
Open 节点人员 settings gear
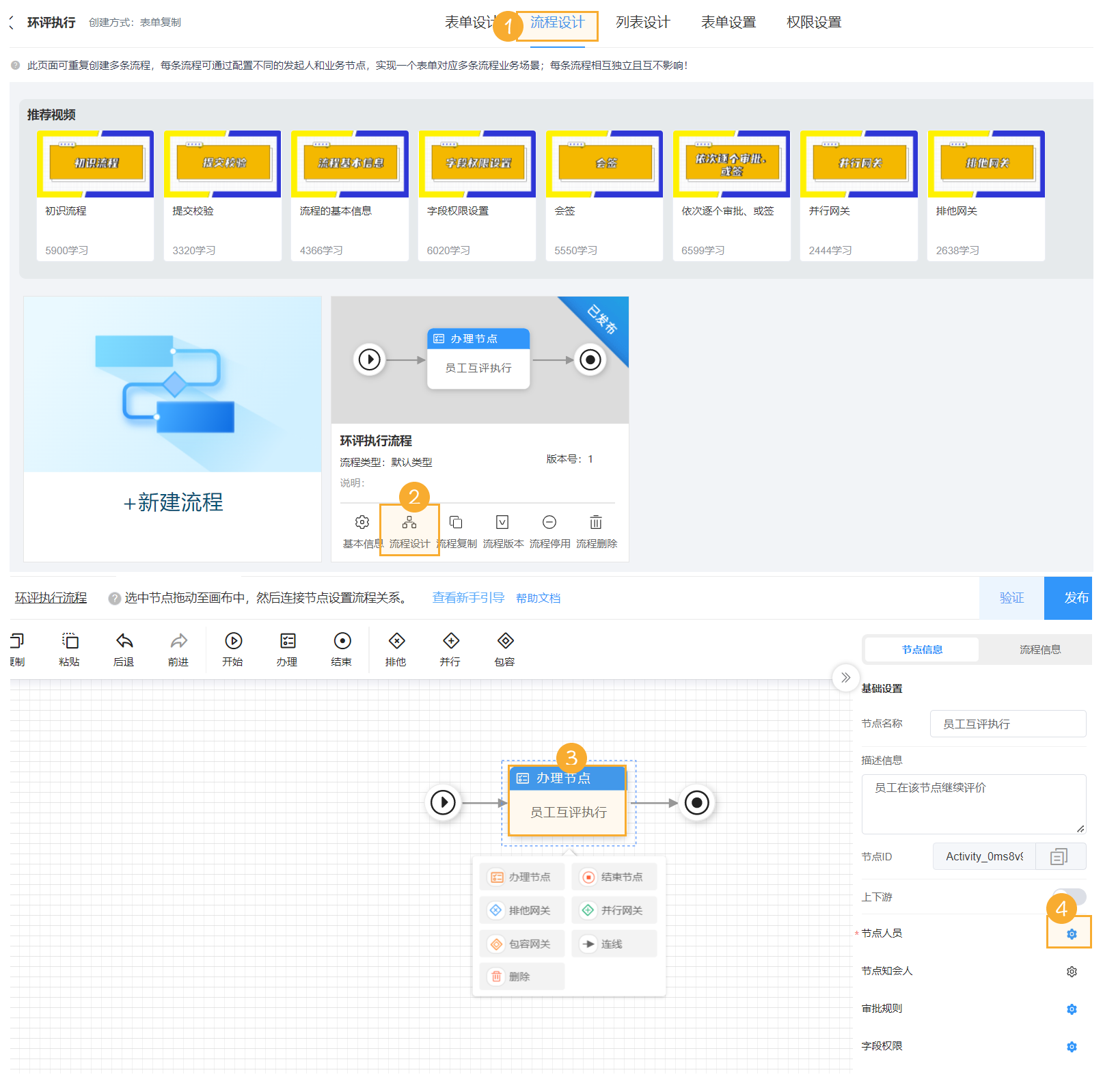(1071, 933)
